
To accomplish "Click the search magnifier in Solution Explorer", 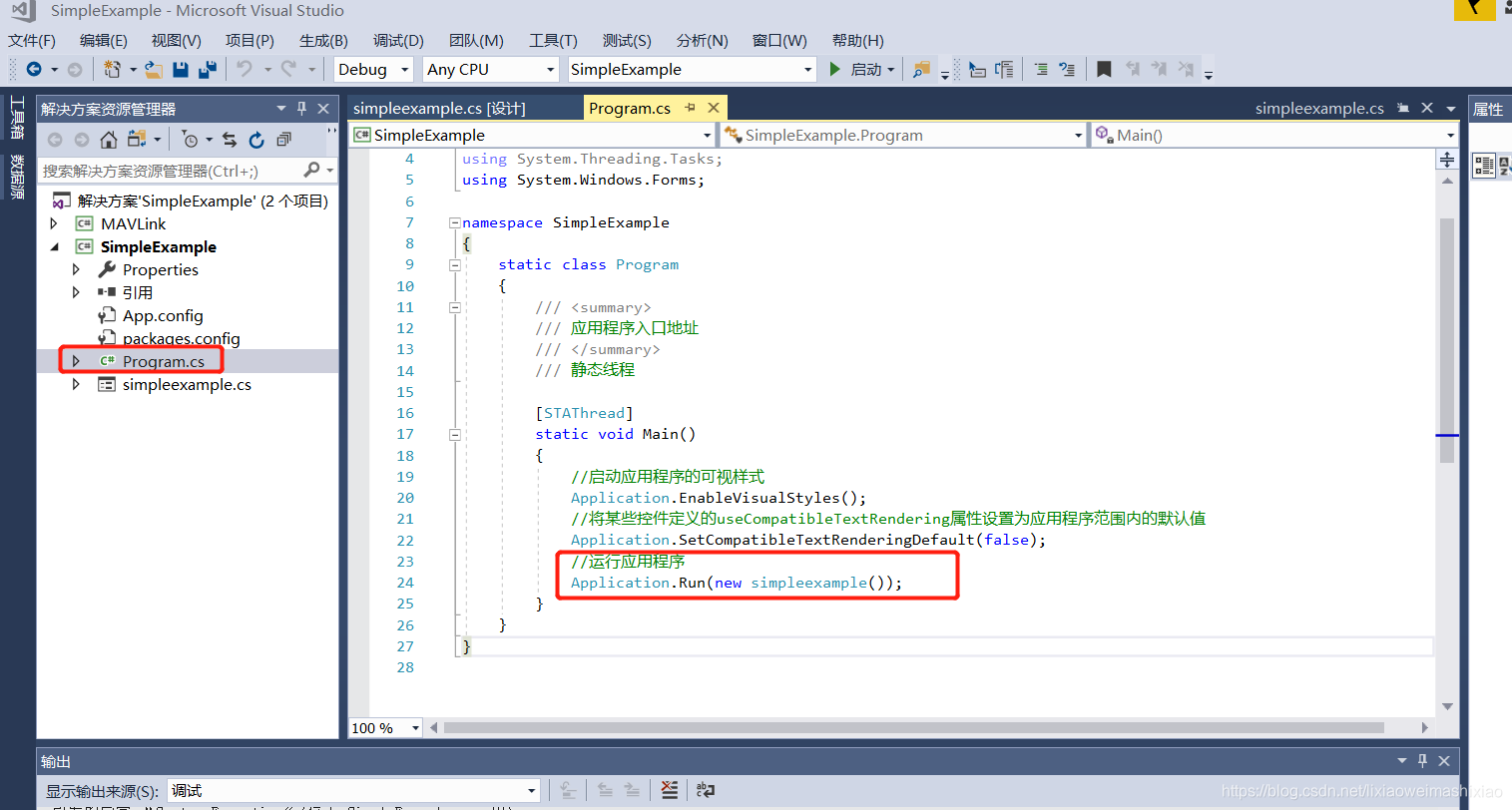I will tap(312, 171).
